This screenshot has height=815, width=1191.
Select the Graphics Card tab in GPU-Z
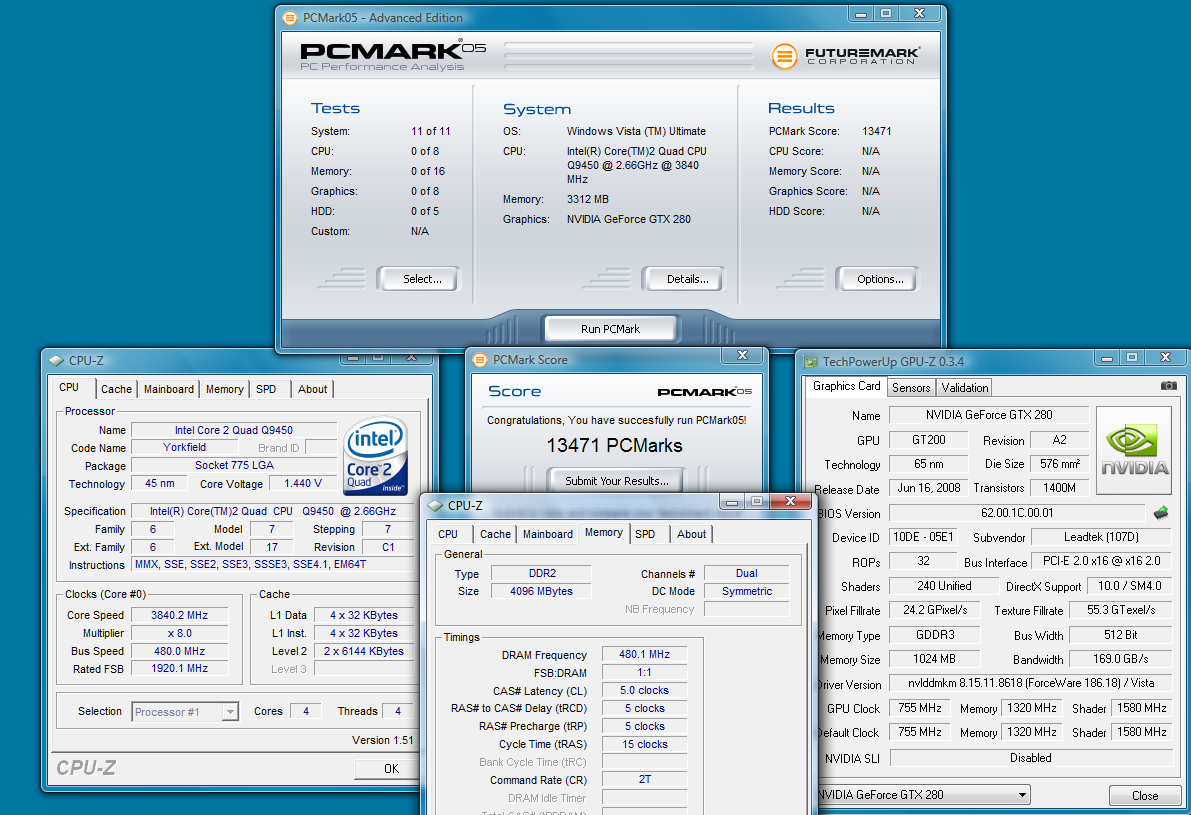click(x=846, y=386)
